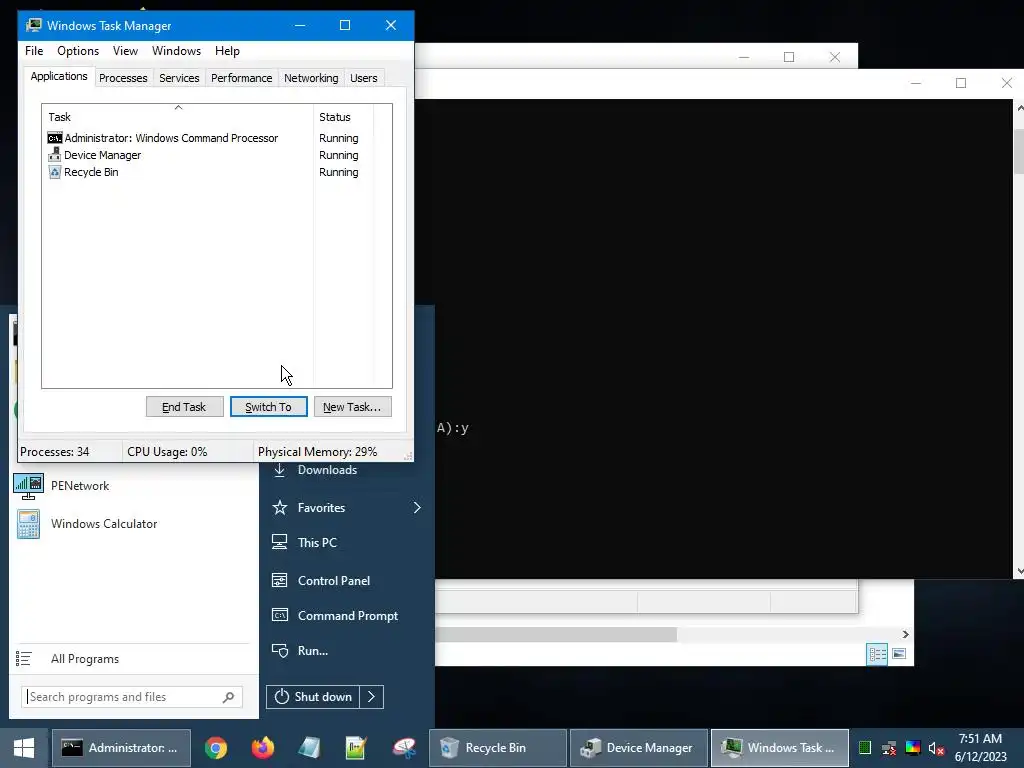Click the command window scroll down arrow
Screen dimensions: 1024x768
coord(1019,571)
